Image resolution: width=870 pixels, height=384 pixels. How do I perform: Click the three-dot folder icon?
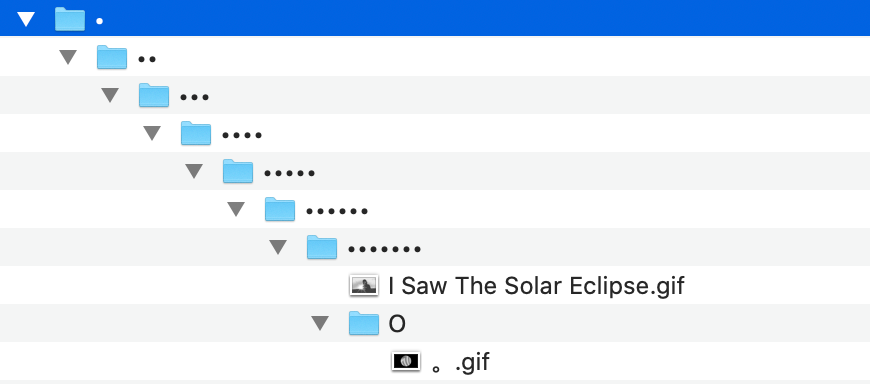pos(154,95)
